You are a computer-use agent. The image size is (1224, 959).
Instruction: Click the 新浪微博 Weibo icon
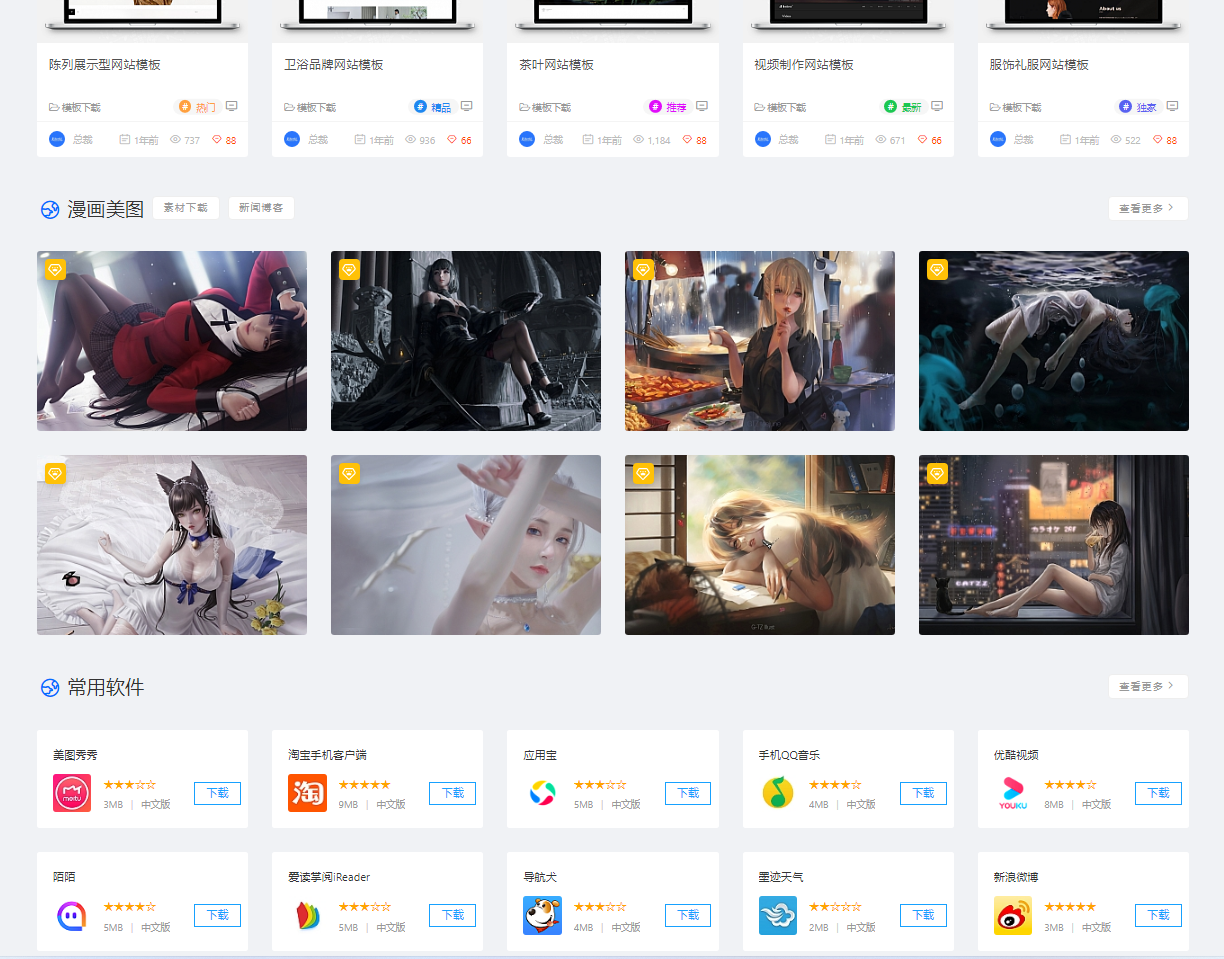tap(1013, 915)
